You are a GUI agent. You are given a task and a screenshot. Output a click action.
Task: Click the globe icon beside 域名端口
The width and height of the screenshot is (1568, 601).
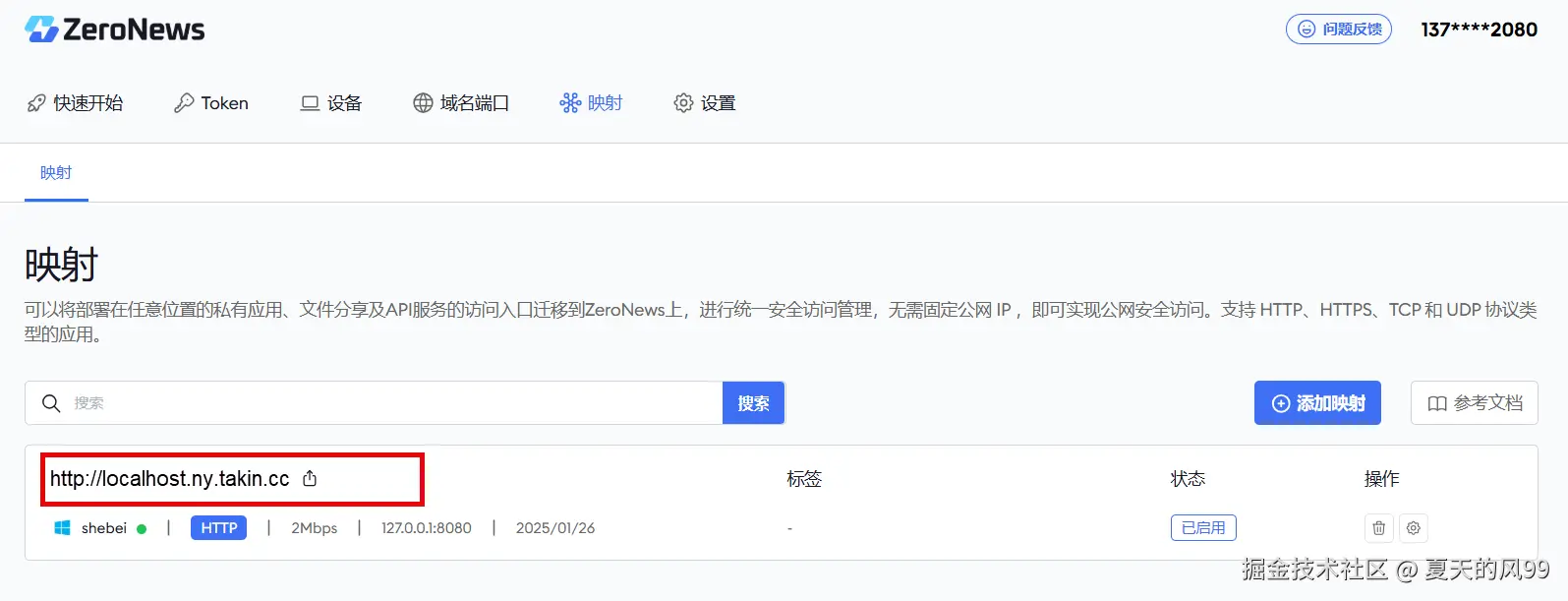[423, 103]
